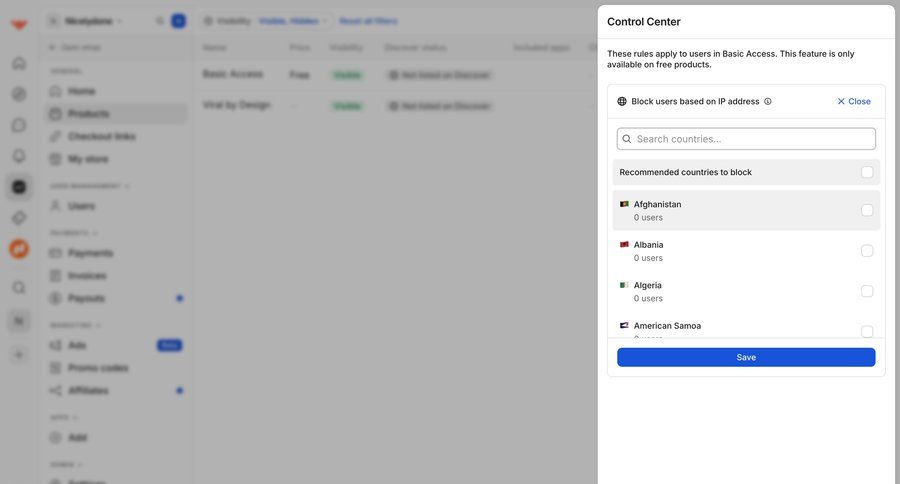Click the info icon after IP address text

(768, 101)
